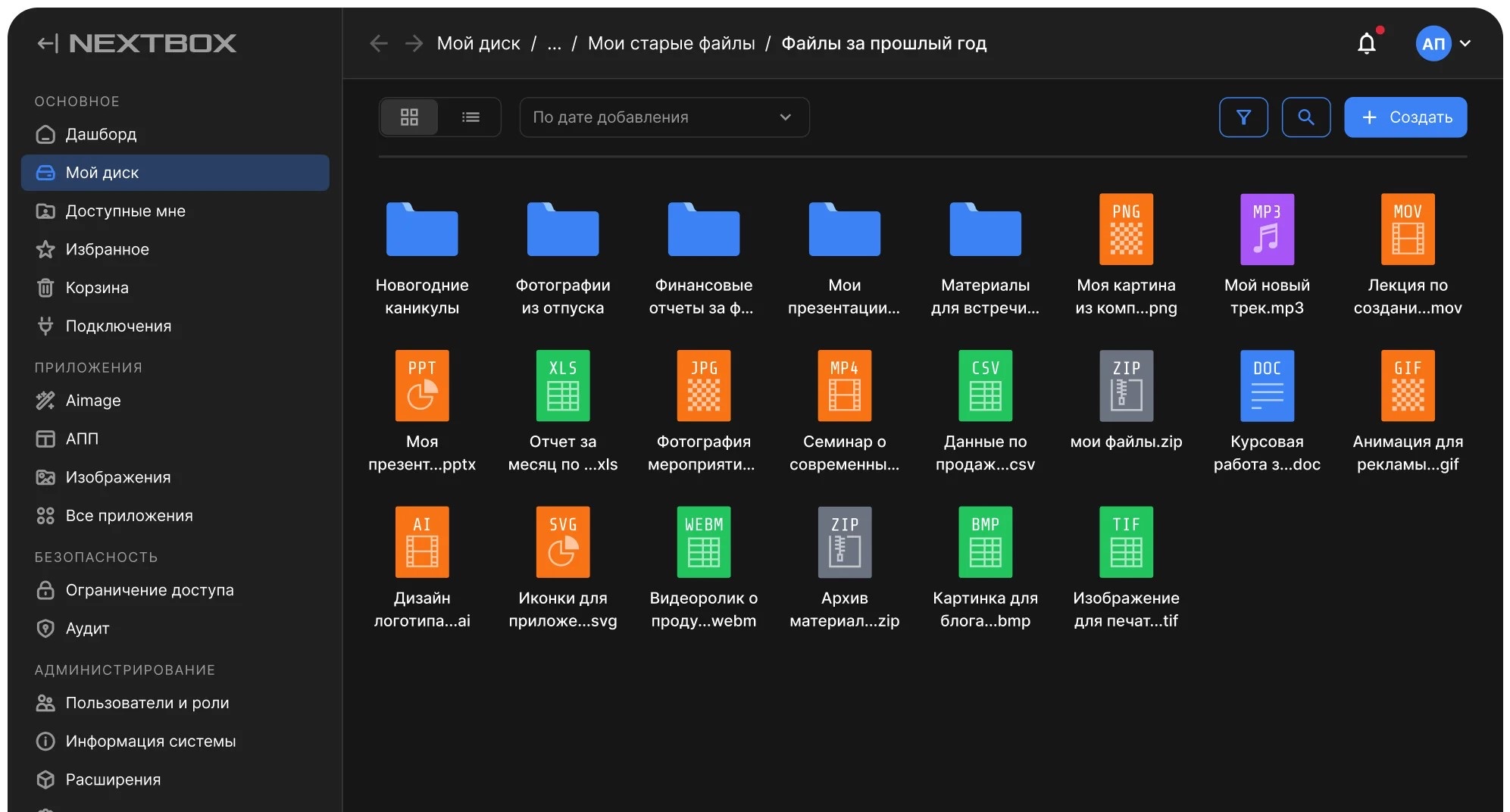Click 'Мой диск' breadcrumb link

tap(478, 43)
